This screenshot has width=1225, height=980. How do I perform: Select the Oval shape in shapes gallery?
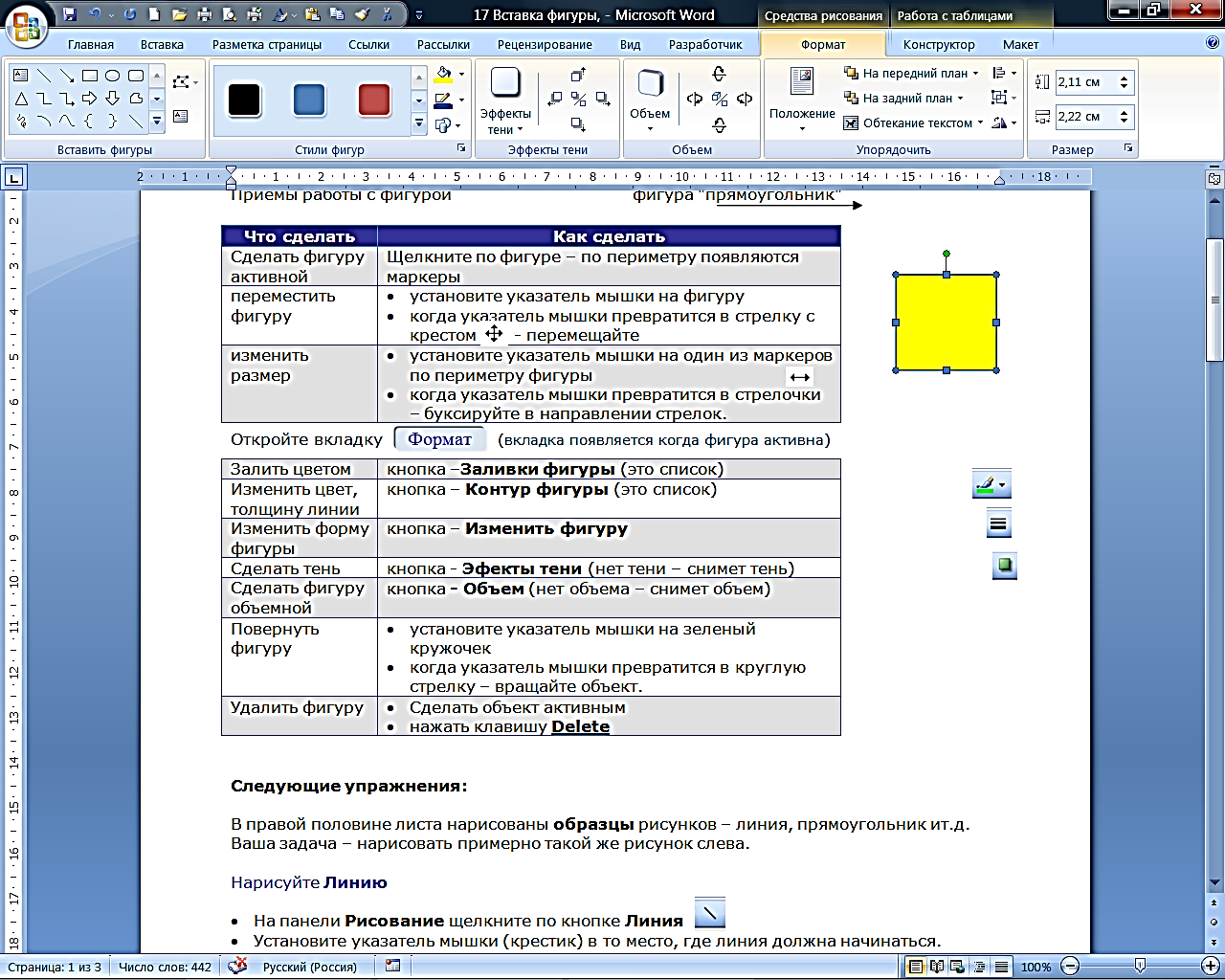[x=113, y=76]
